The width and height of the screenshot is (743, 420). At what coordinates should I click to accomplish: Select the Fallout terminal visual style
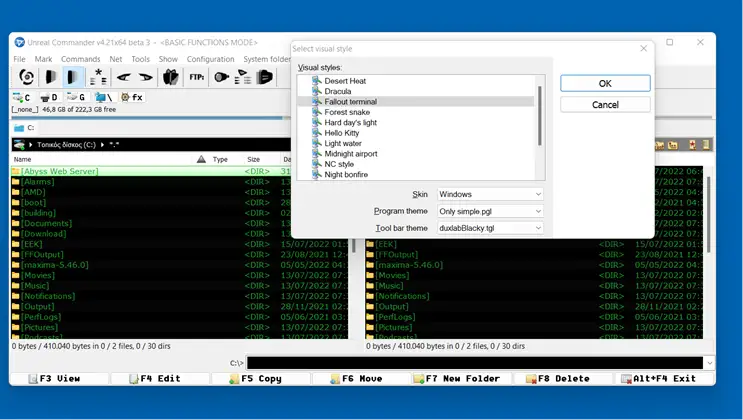click(x=351, y=101)
